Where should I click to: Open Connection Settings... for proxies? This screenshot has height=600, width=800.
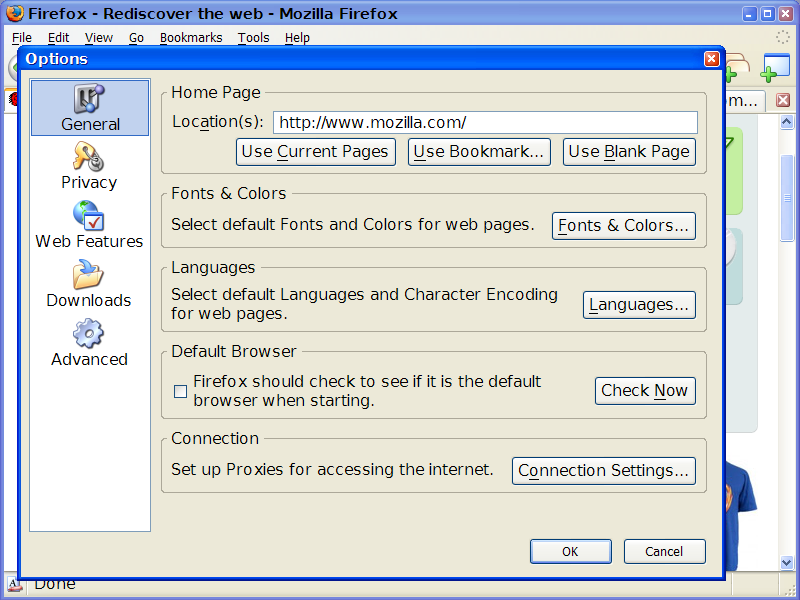603,471
